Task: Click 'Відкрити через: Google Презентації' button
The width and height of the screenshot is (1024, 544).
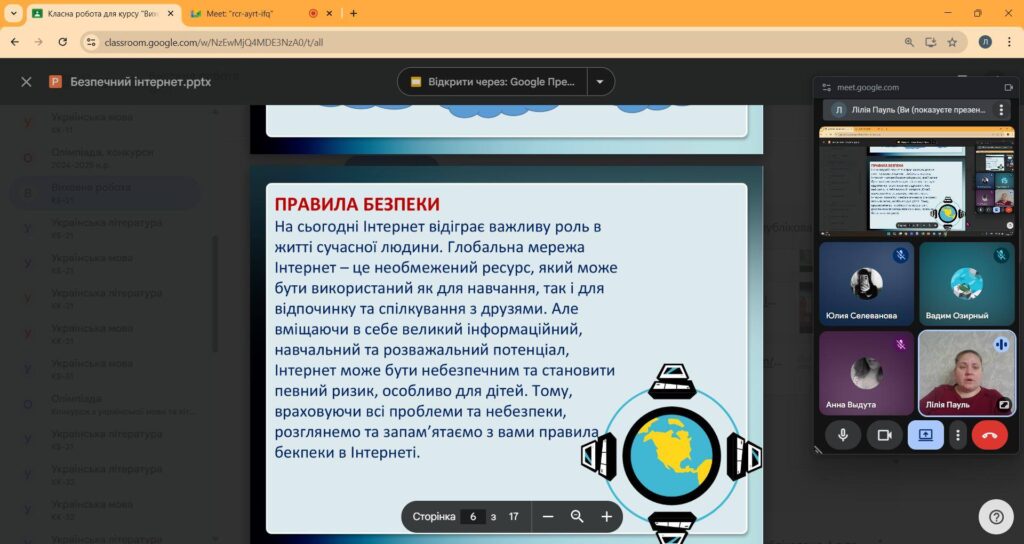Action: click(x=491, y=82)
